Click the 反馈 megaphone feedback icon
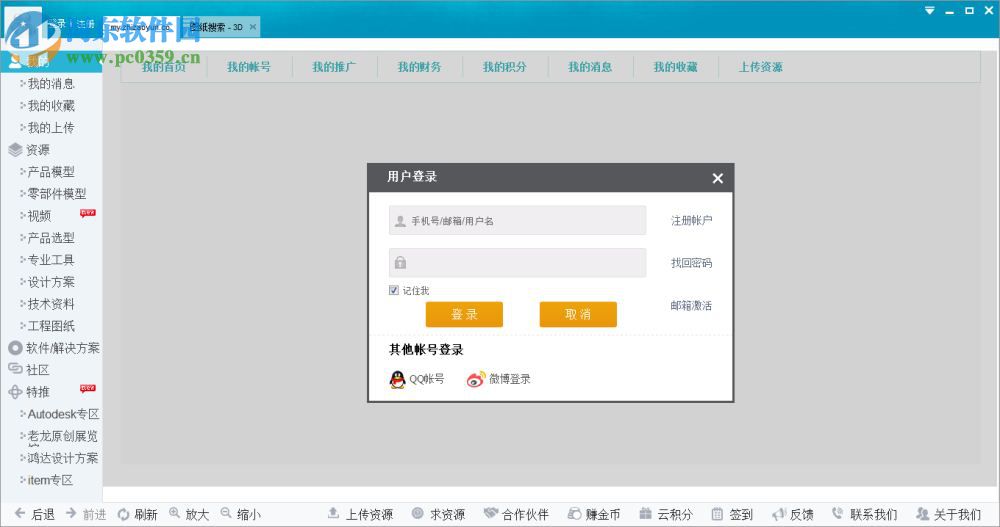The width and height of the screenshot is (1000, 527). click(779, 514)
